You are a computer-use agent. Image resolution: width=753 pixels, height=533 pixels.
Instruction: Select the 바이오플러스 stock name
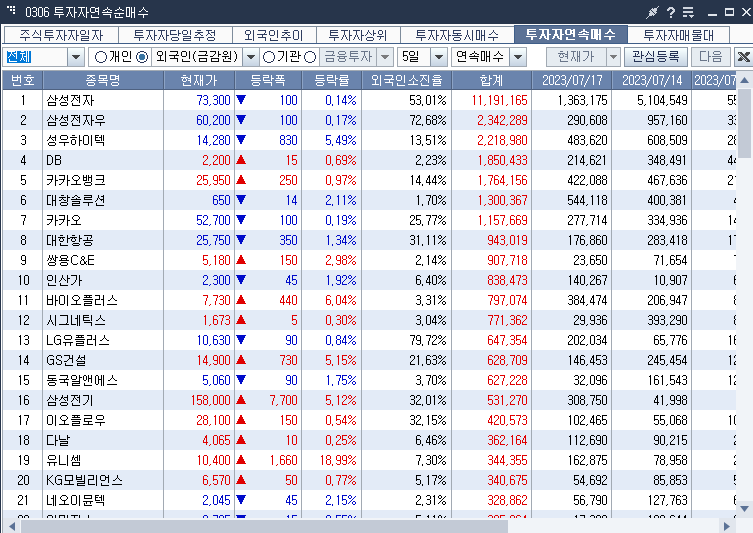coord(82,300)
